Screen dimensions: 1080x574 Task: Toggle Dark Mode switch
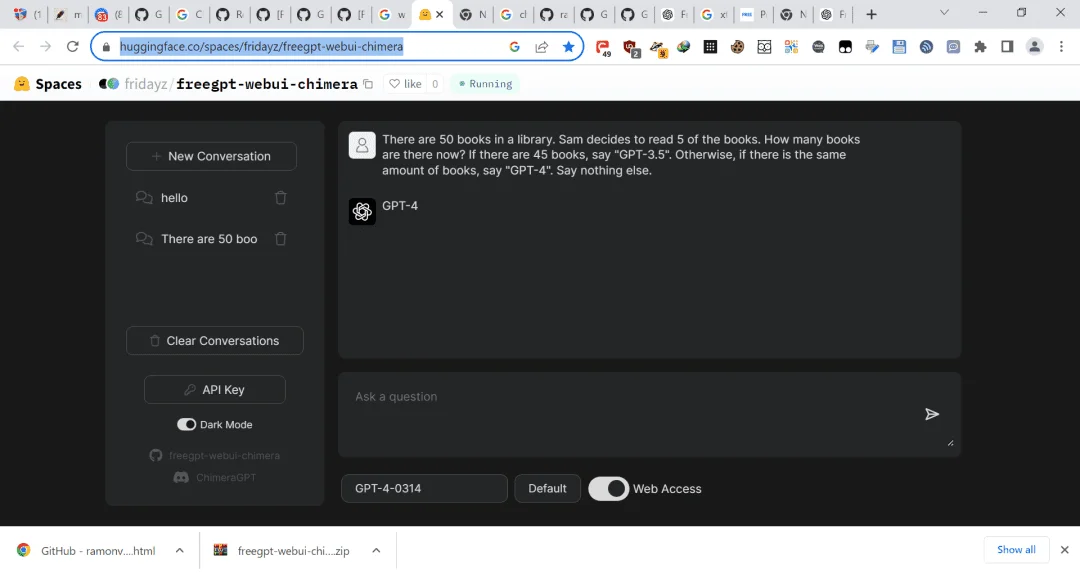186,424
